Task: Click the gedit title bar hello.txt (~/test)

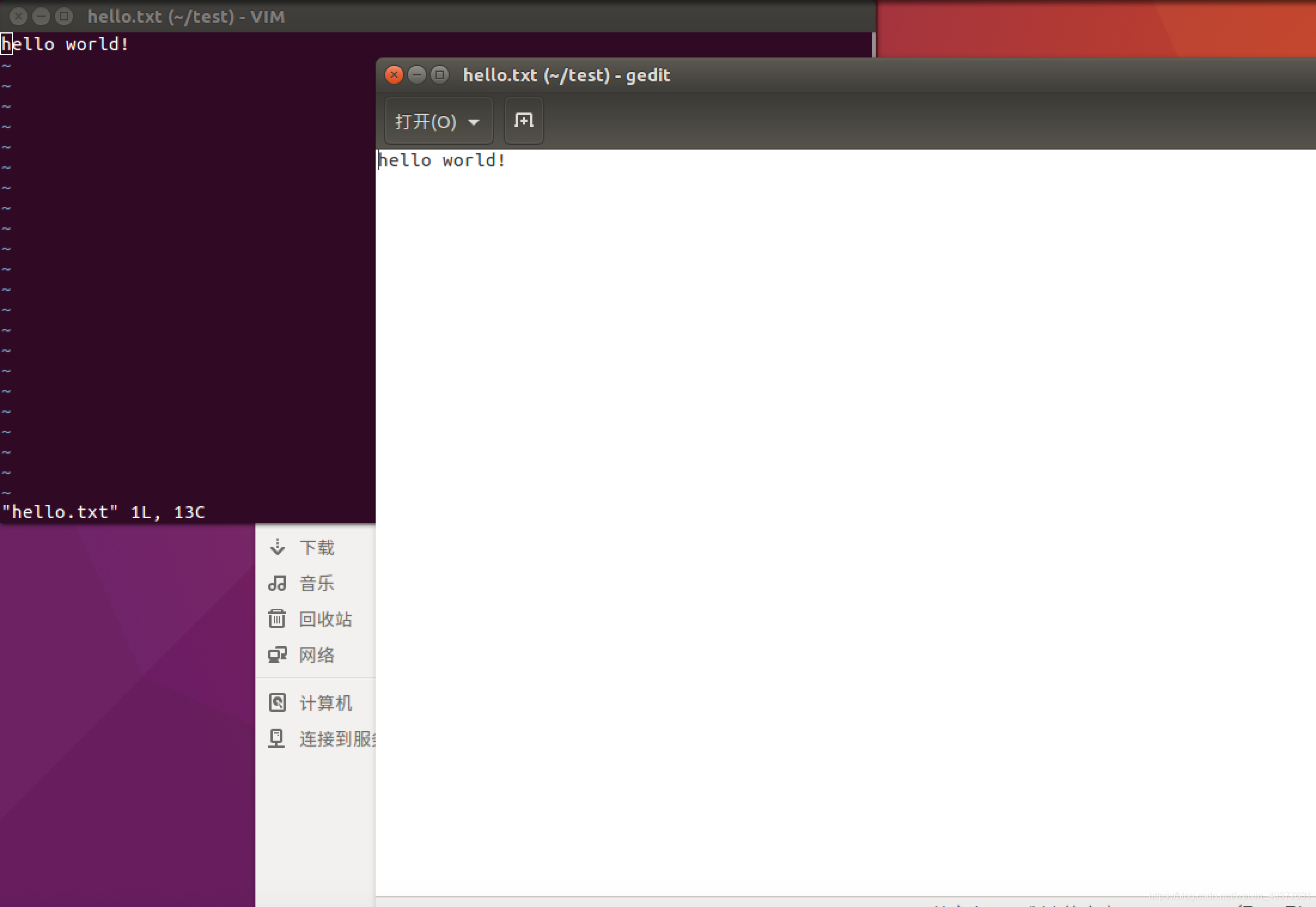Action: tap(566, 75)
